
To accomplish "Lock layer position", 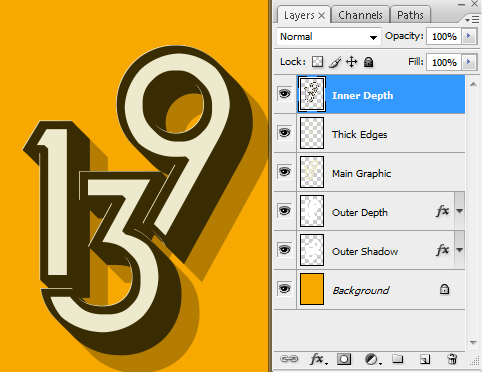I will (352, 62).
